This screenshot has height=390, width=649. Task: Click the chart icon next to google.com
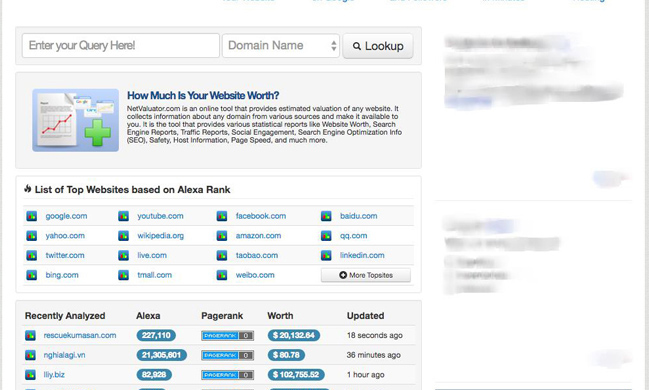31,216
